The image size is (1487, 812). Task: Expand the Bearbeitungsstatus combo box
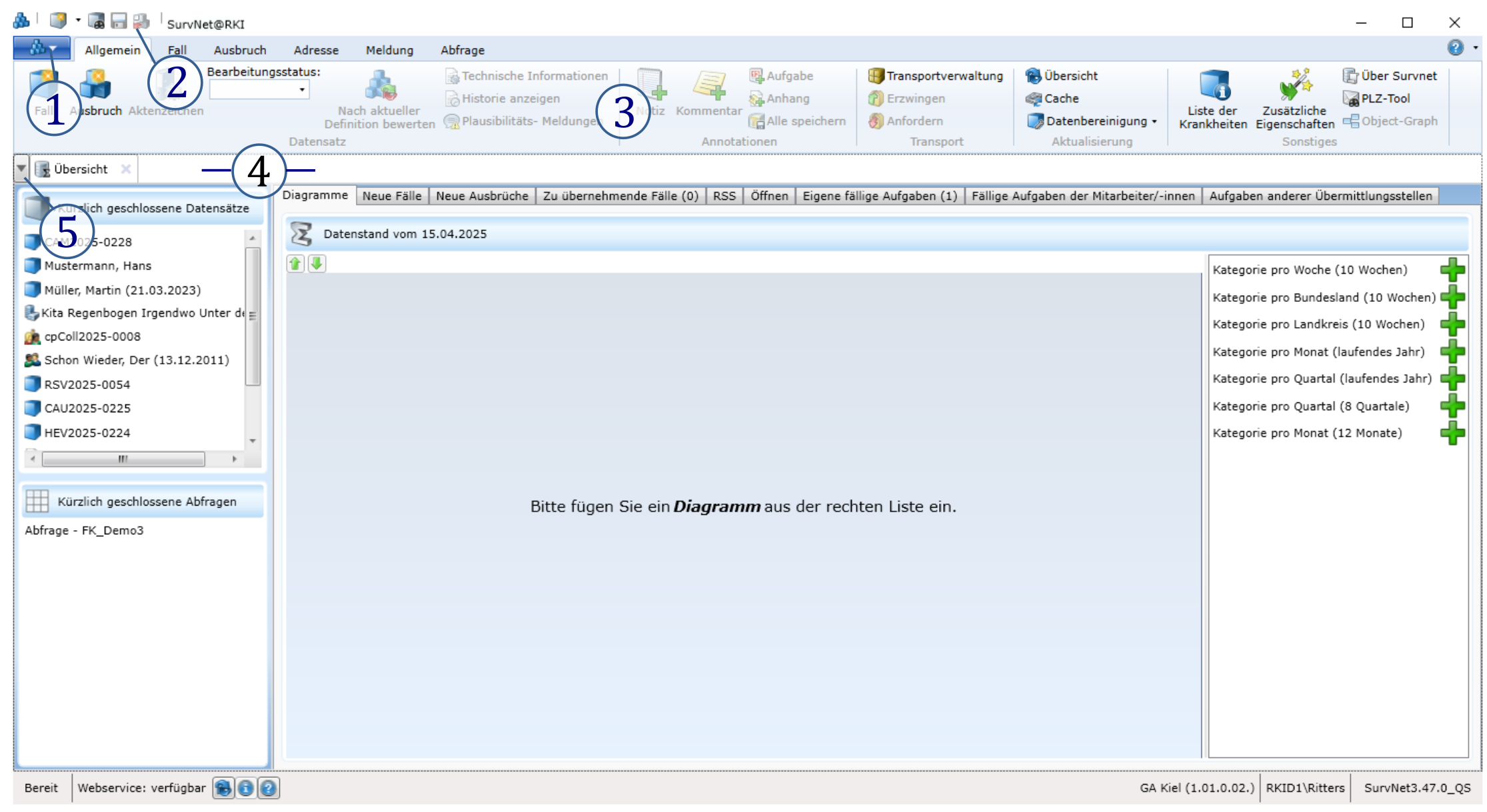tap(302, 89)
